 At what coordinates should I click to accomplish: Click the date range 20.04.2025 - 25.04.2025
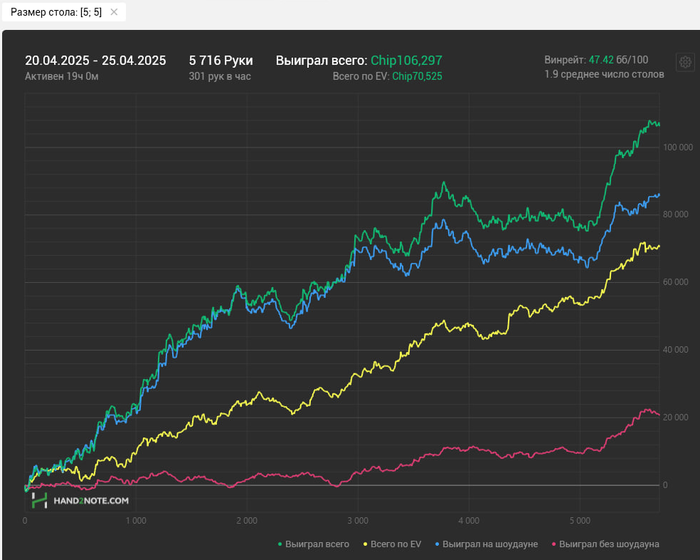(x=95, y=61)
